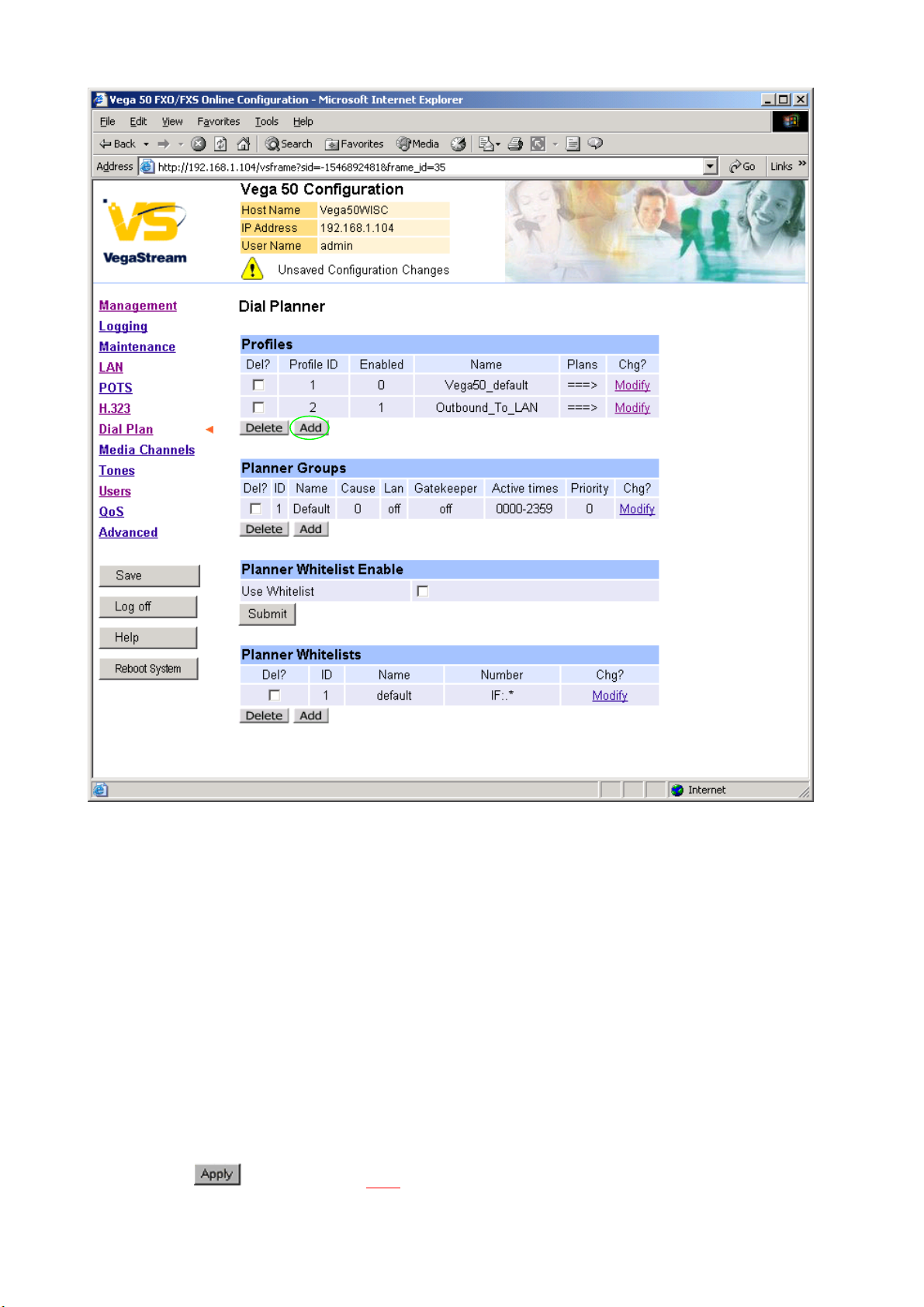
Task: Click the '0000-2359' active times cell
Action: click(524, 509)
